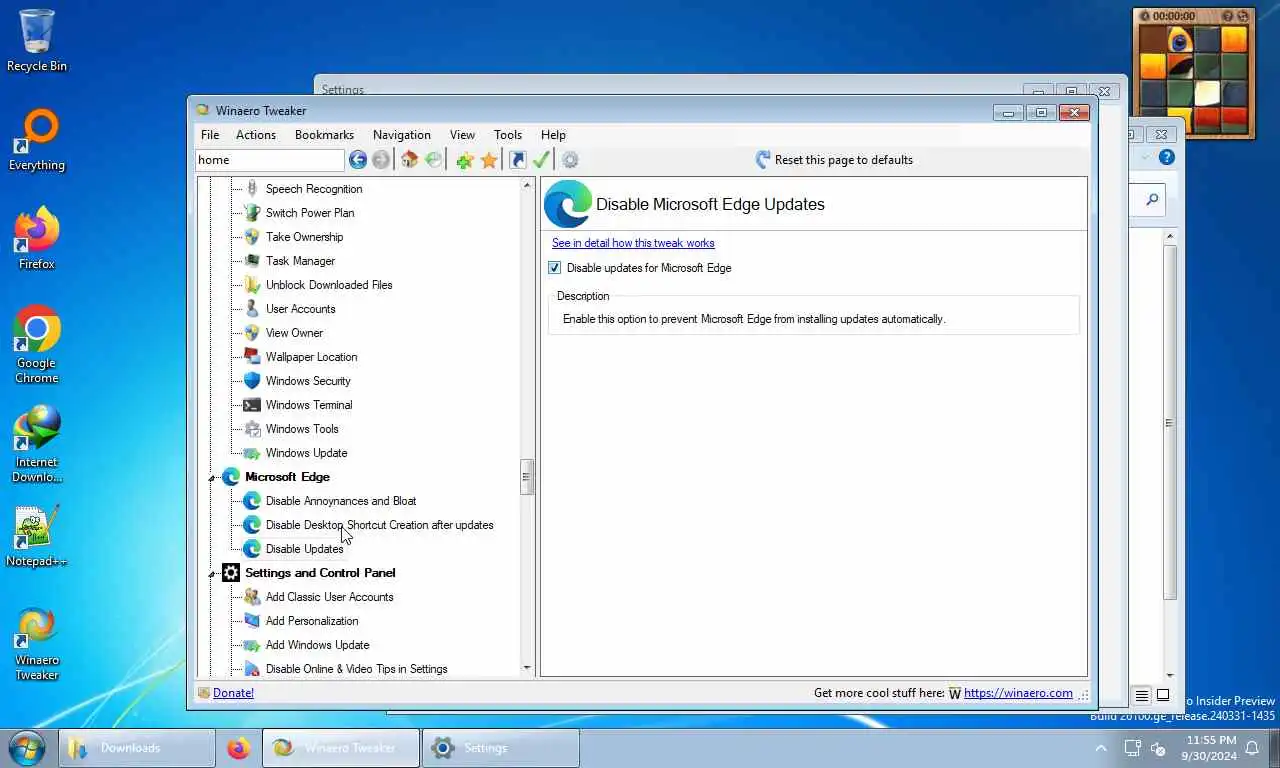Image resolution: width=1280 pixels, height=768 pixels.
Task: Open the Help menu
Action: click(553, 135)
